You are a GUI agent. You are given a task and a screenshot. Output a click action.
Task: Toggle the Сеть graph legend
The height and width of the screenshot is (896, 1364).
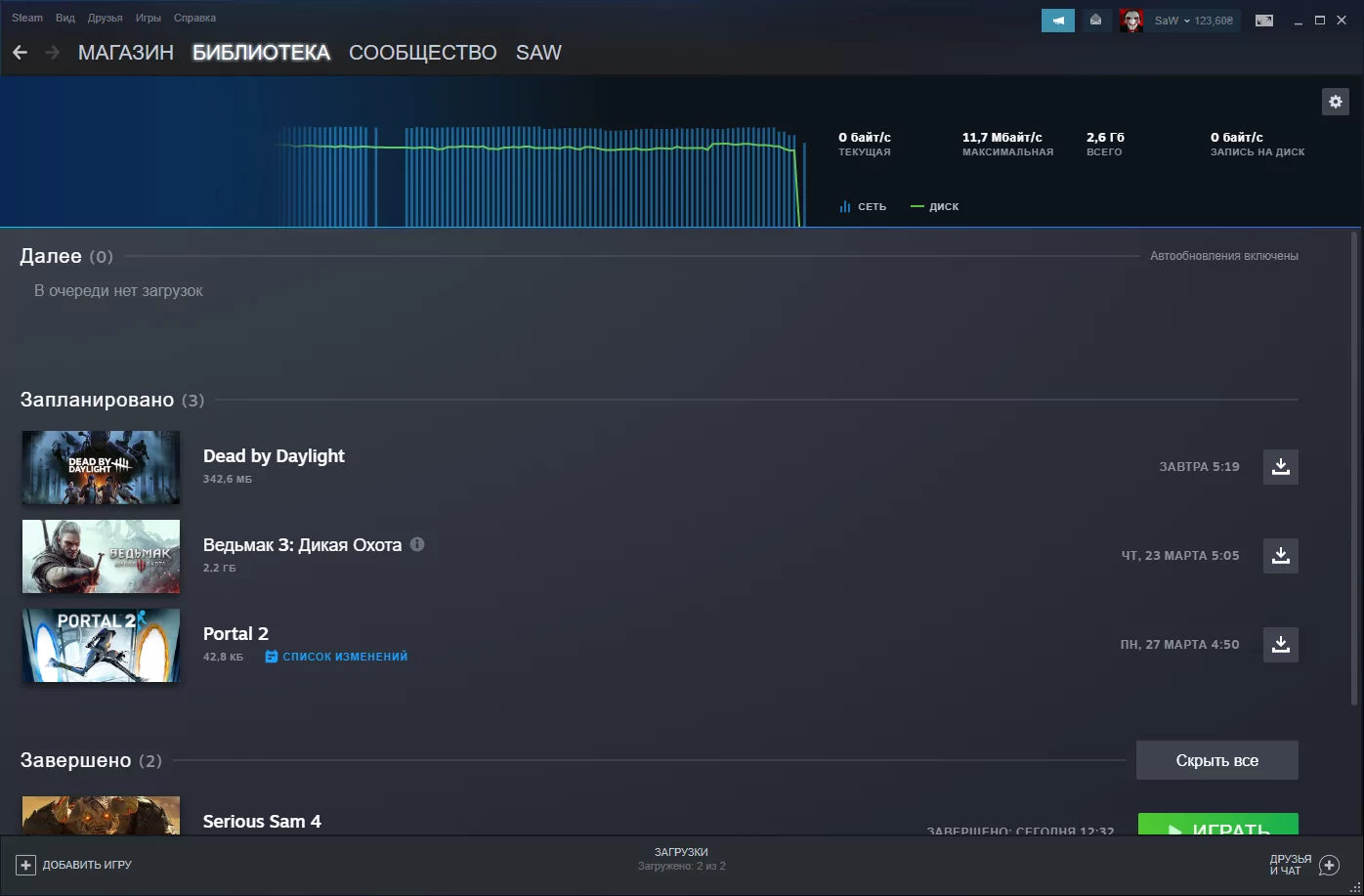(x=863, y=207)
